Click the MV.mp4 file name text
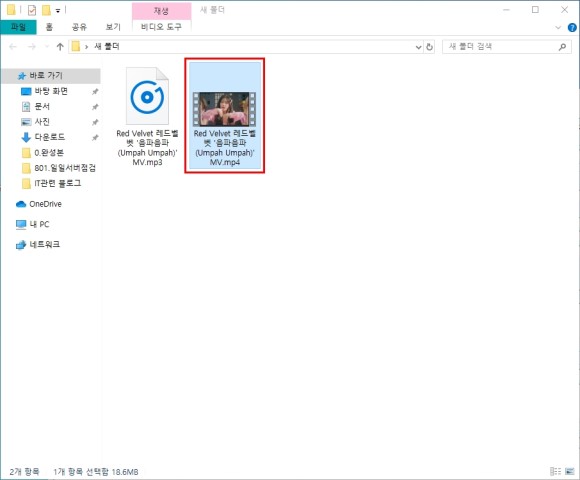Screen dimensions: 580x480 (225, 148)
